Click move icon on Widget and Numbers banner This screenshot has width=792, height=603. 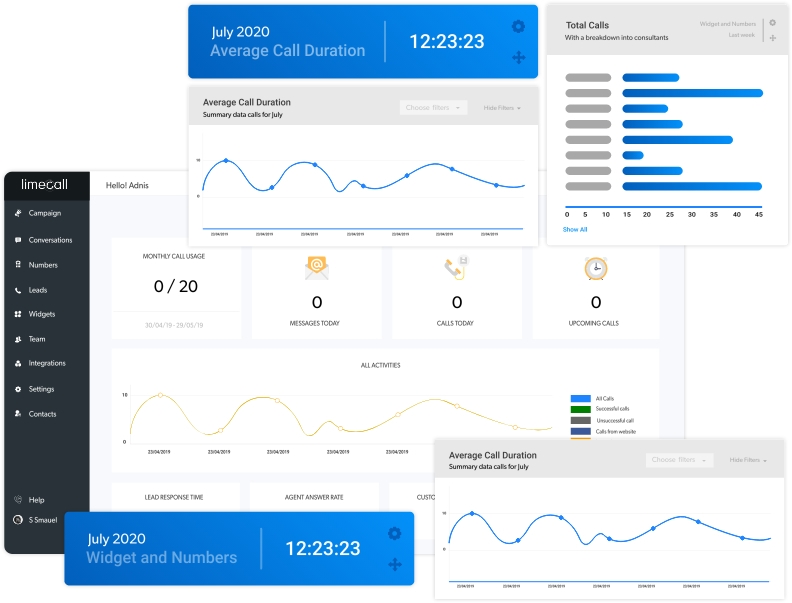click(x=394, y=565)
